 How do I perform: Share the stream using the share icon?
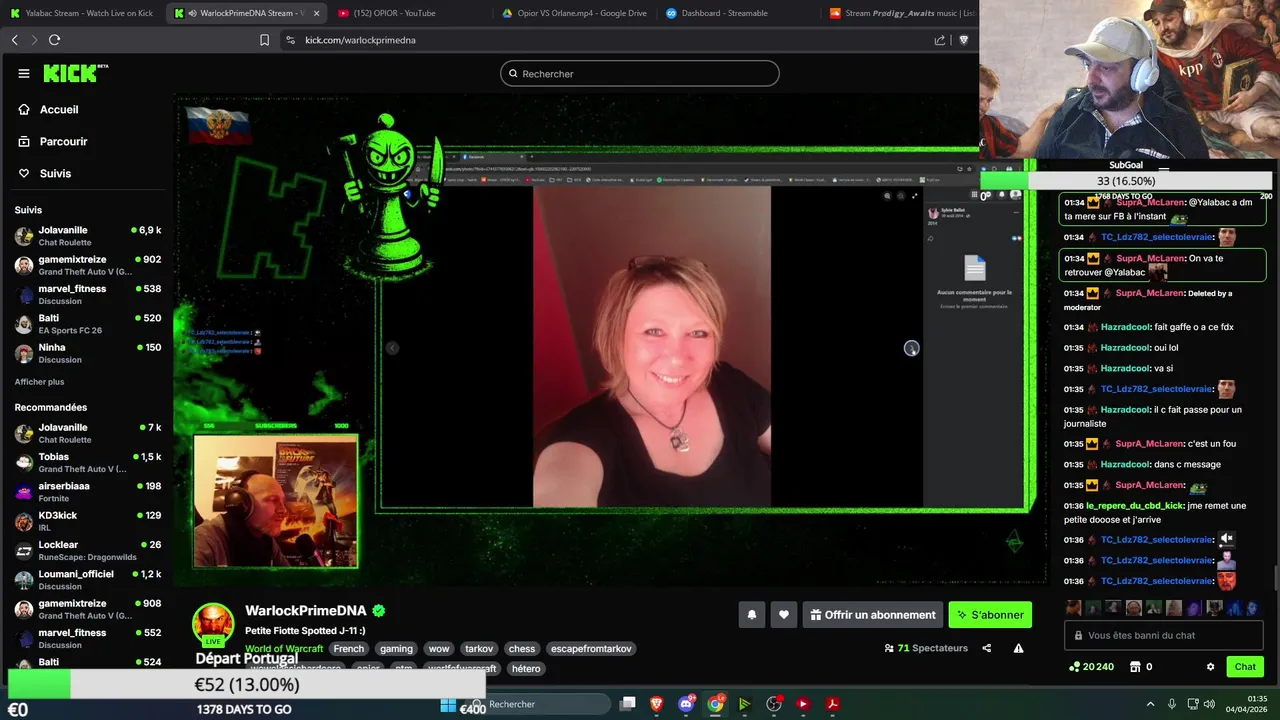(x=987, y=648)
